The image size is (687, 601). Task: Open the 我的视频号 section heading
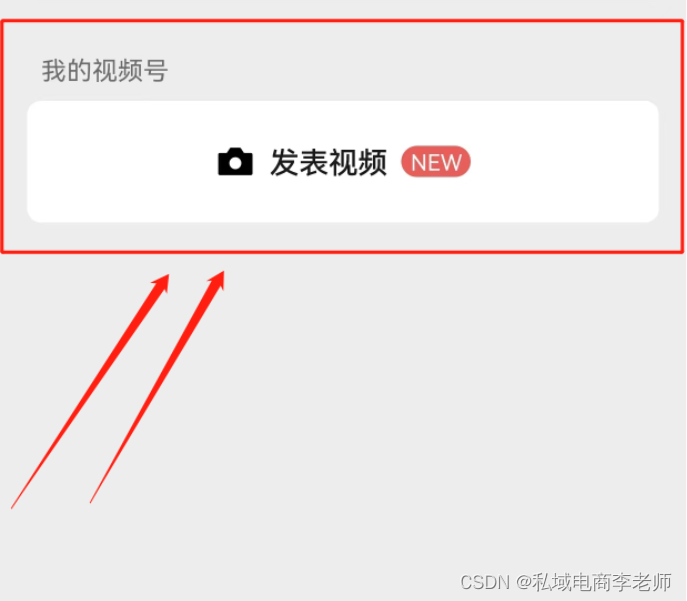(105, 71)
